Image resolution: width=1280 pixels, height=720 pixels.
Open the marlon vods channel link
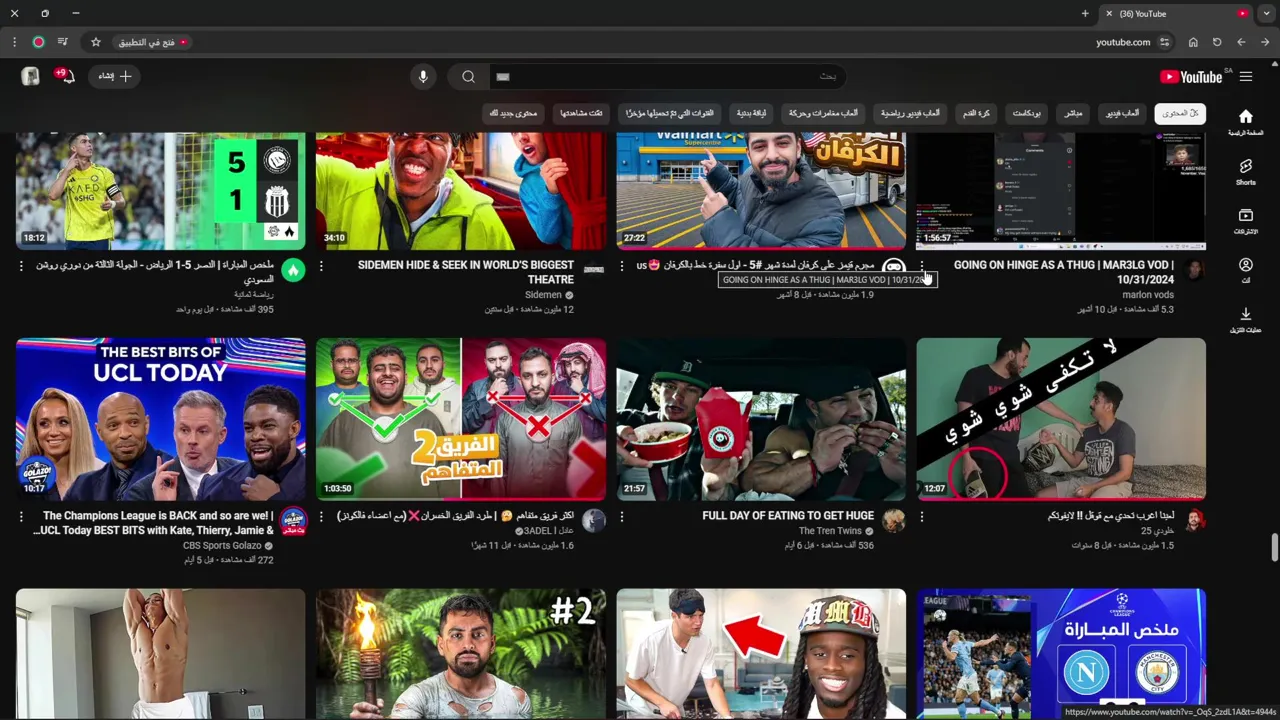click(x=1148, y=295)
